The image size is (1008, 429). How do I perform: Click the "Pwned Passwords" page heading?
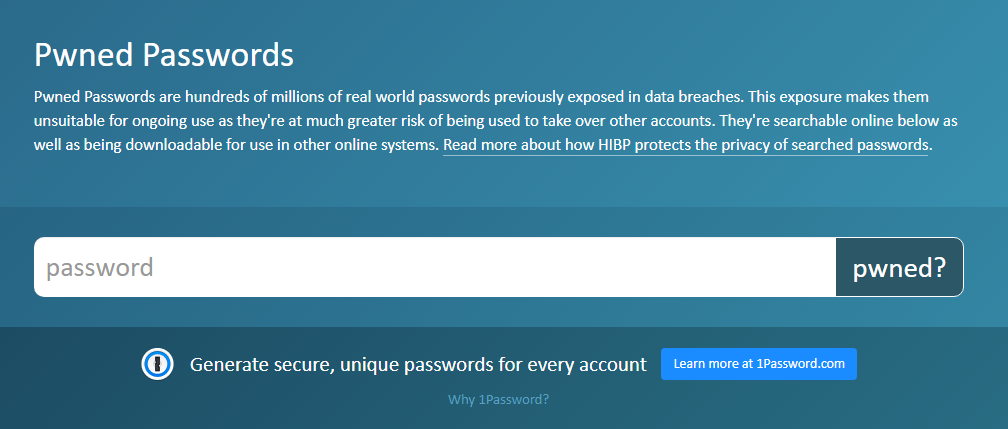pos(164,55)
